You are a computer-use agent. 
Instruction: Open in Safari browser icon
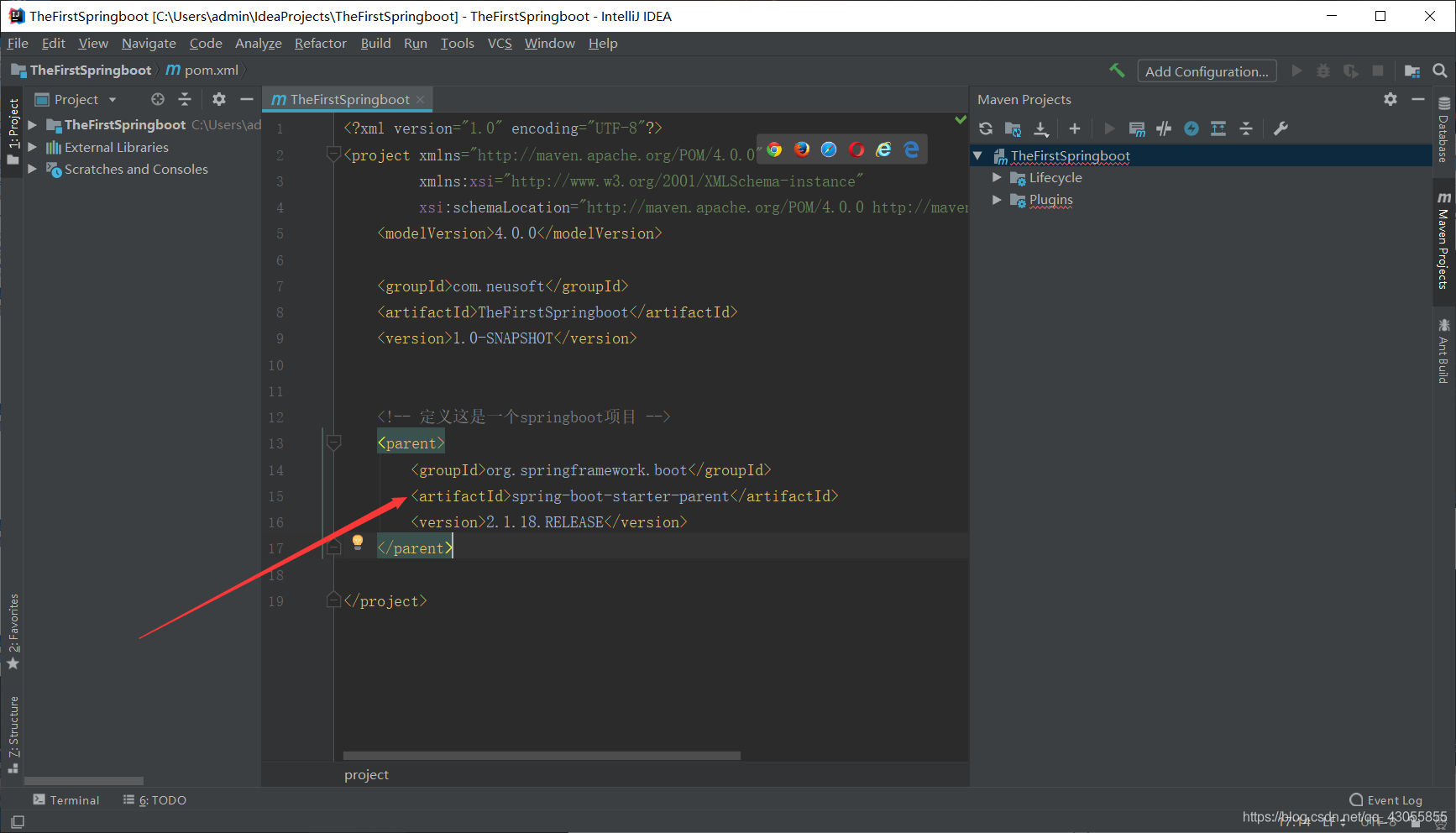coord(829,149)
